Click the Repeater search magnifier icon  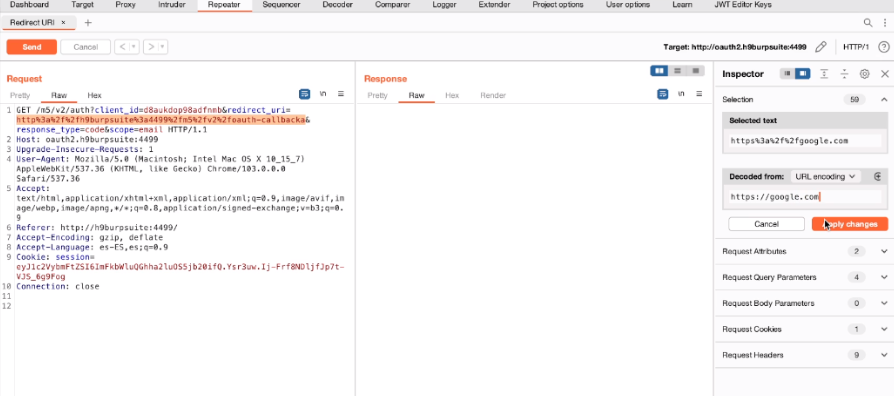tap(867, 23)
